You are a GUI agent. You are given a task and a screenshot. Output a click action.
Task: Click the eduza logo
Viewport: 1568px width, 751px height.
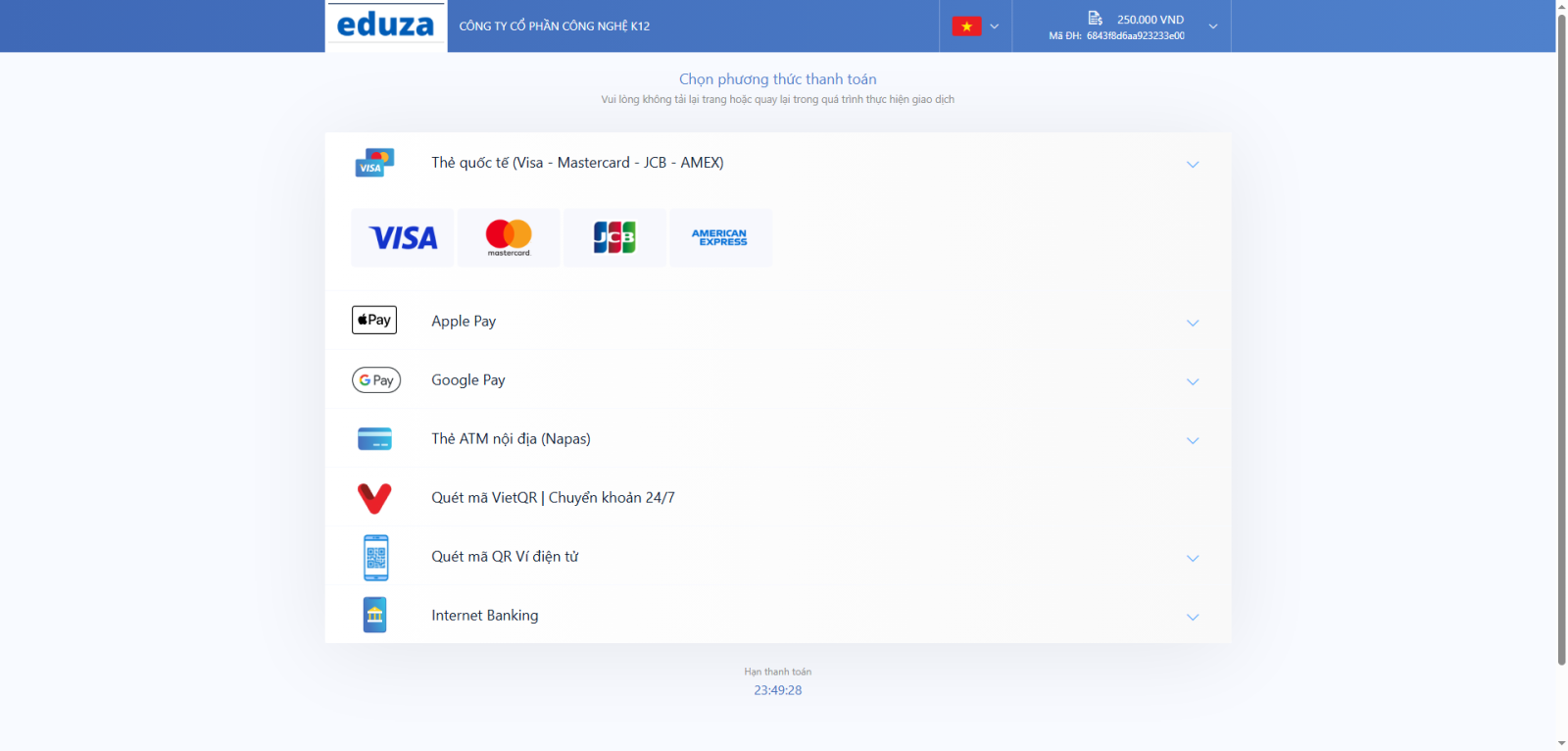(385, 25)
